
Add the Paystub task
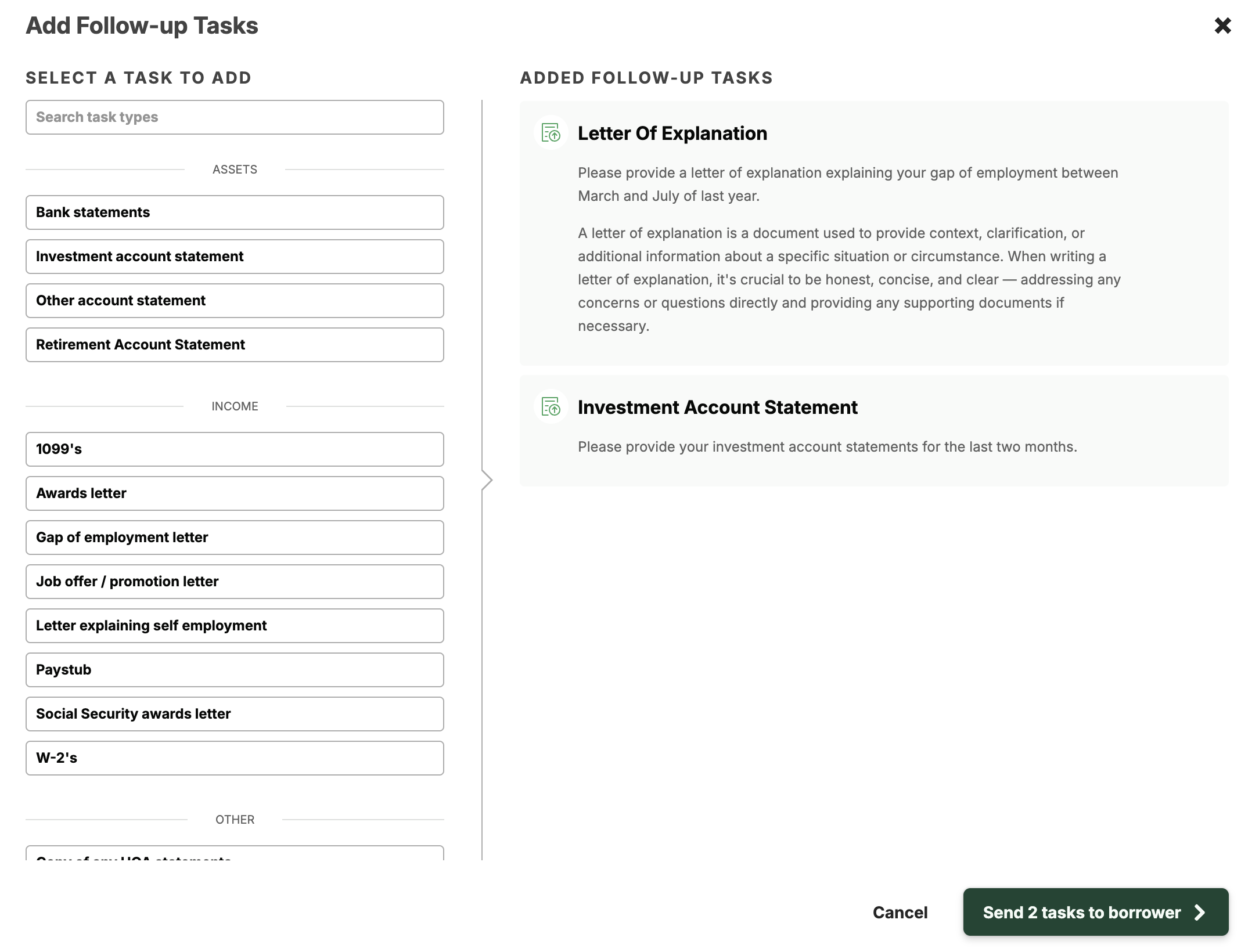pos(235,670)
